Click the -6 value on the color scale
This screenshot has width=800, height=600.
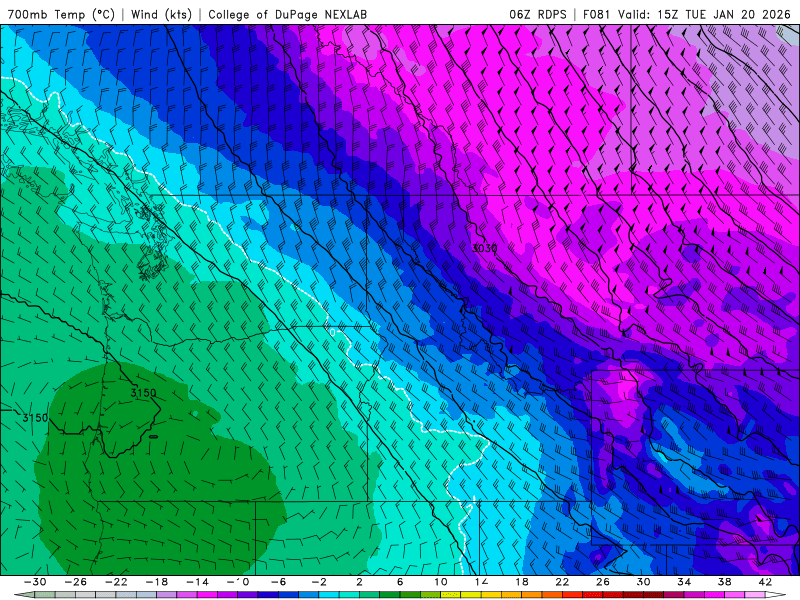(x=279, y=582)
